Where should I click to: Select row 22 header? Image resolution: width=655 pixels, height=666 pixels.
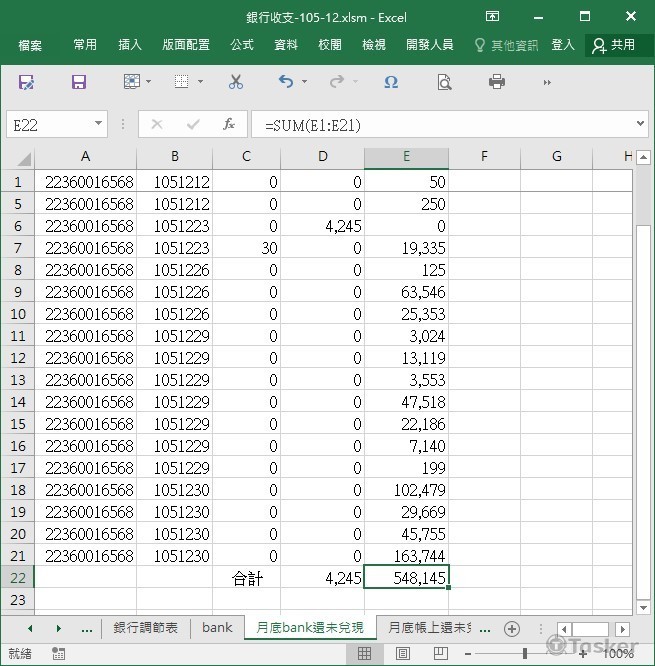[17, 578]
